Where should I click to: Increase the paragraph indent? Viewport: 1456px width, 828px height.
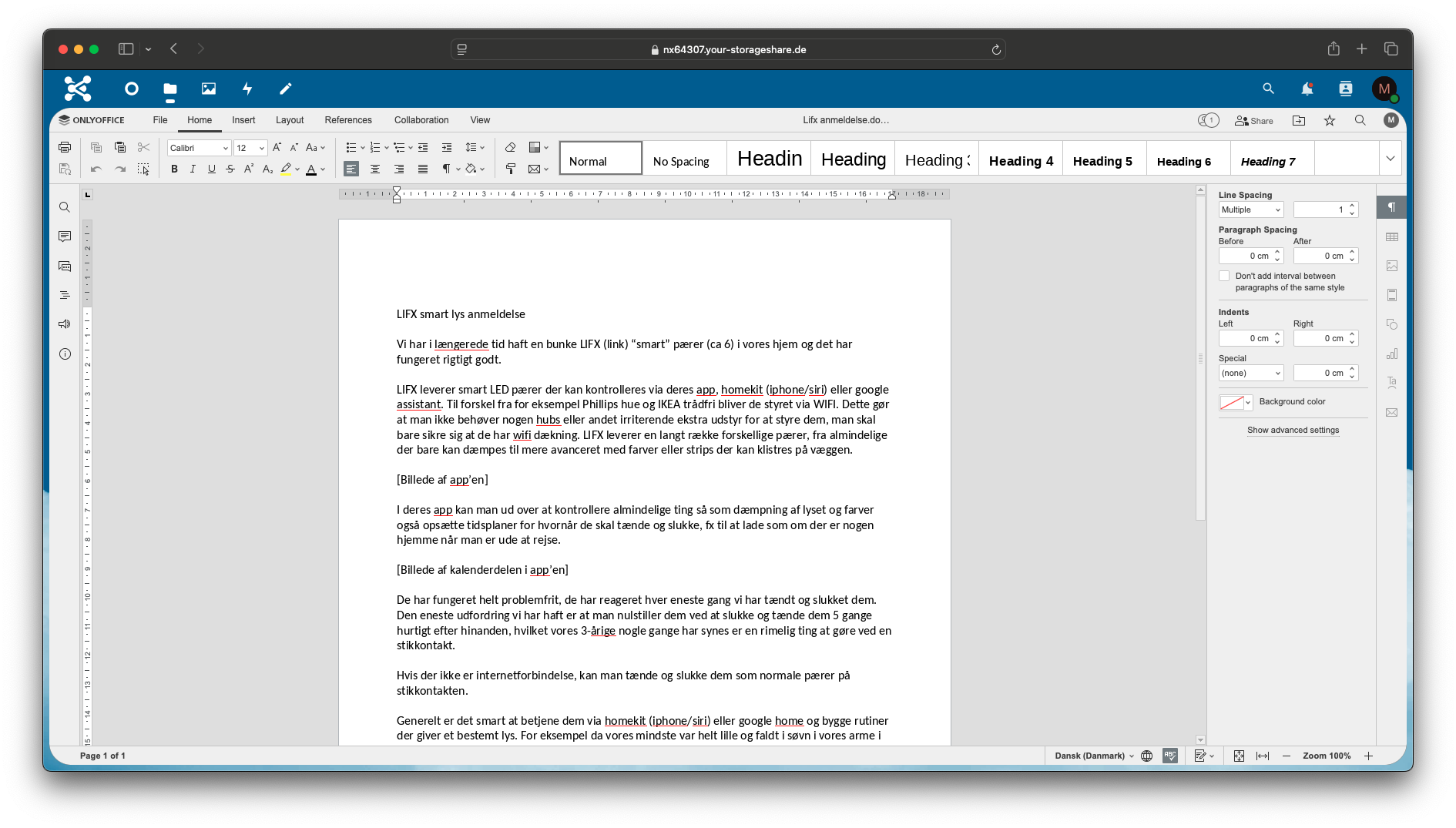pyautogui.click(x=447, y=147)
